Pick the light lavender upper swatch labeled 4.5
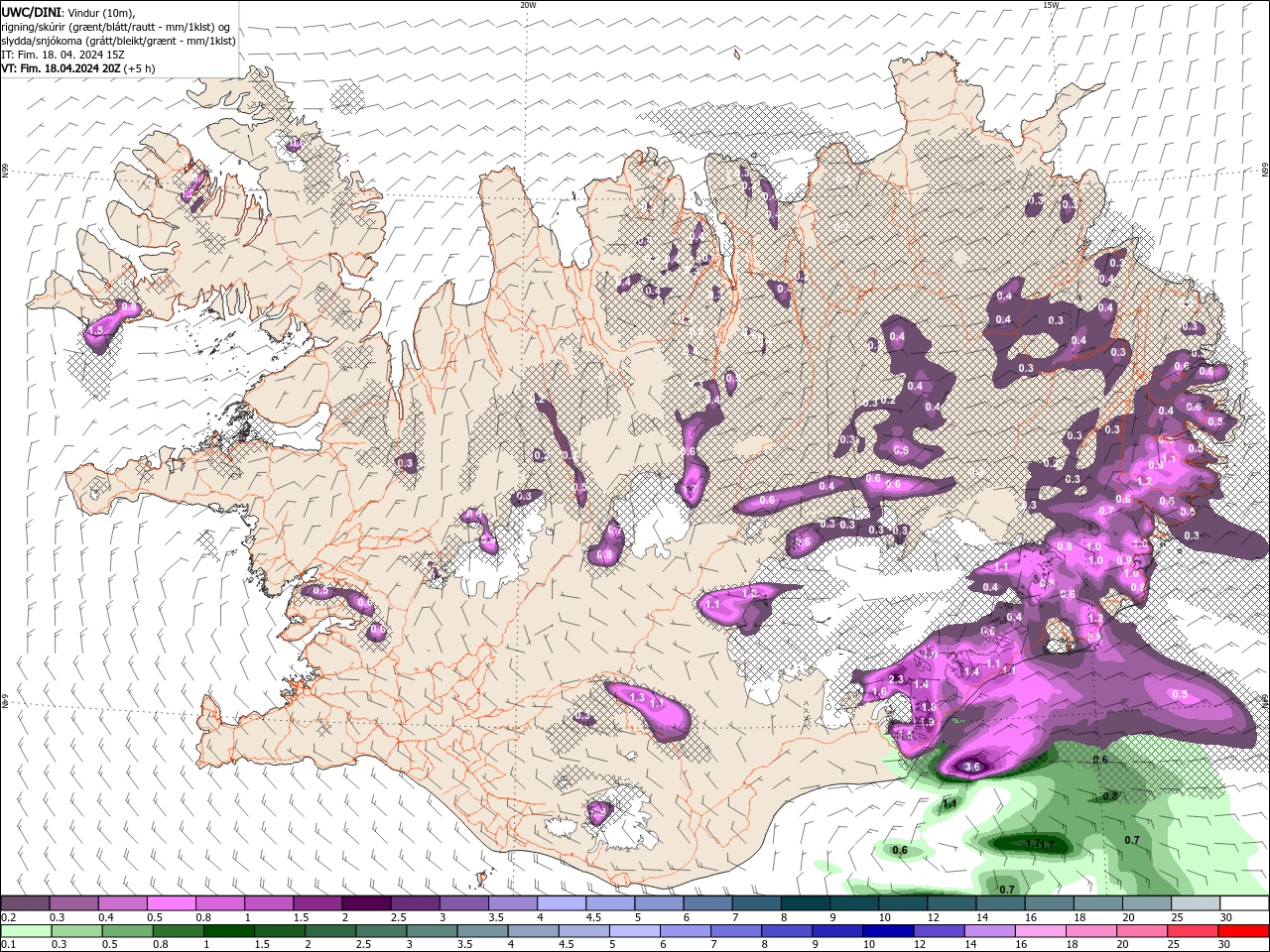 (610, 903)
